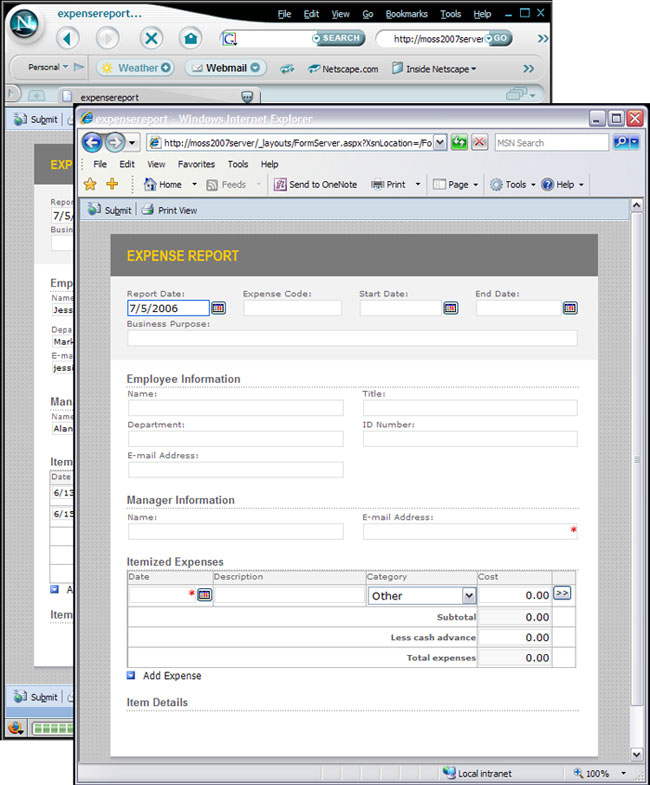The width and height of the screenshot is (650, 785).
Task: Open itemized expense Date calendar picker
Action: point(205,595)
